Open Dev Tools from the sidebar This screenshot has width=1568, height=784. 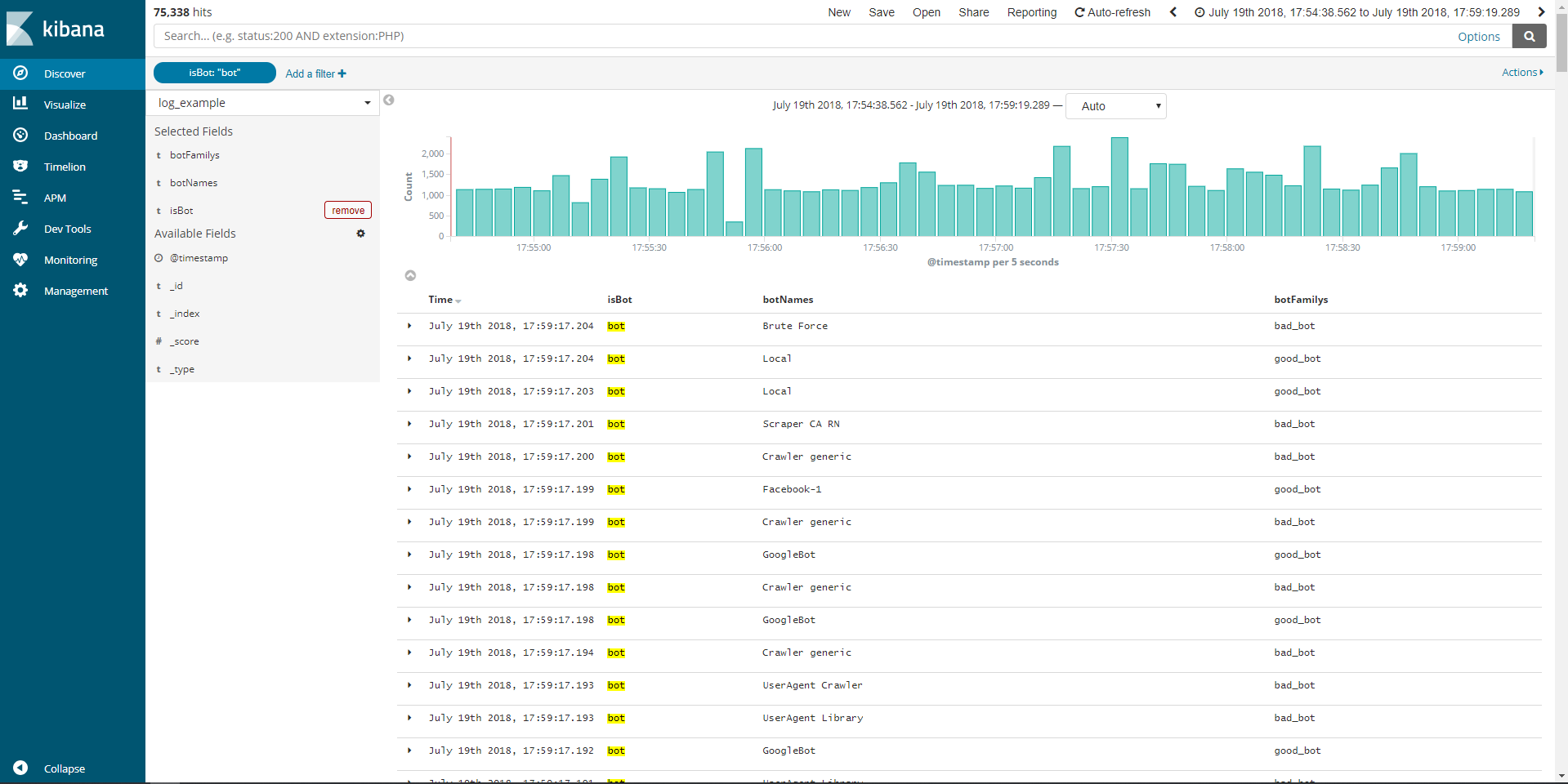coord(68,228)
